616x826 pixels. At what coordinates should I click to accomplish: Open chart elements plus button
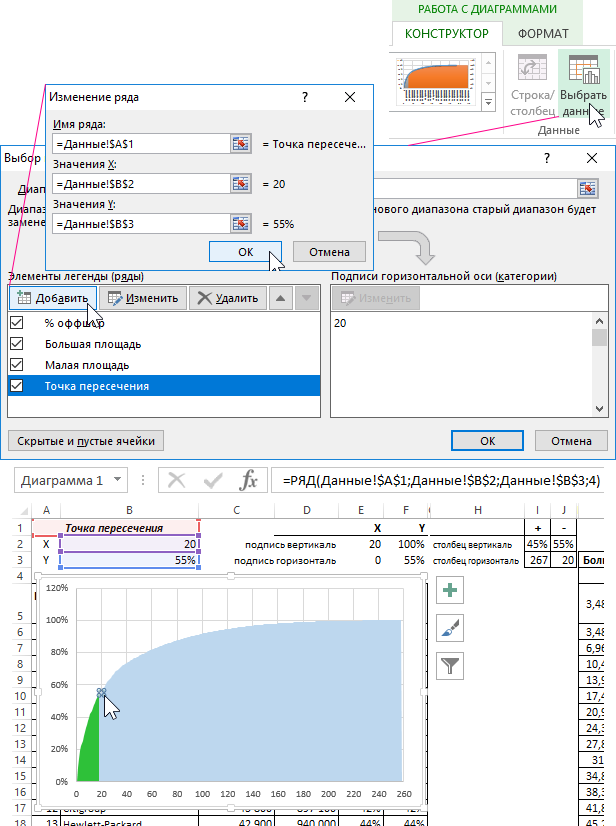451,591
